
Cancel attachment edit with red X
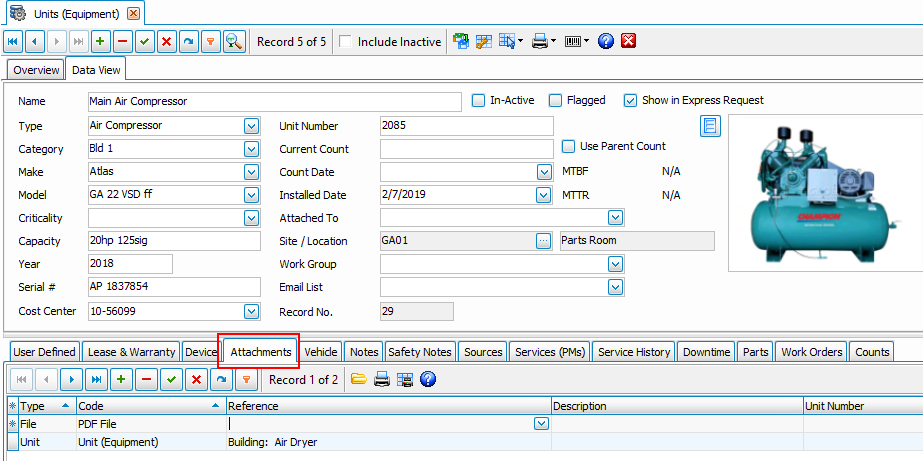[x=196, y=380]
